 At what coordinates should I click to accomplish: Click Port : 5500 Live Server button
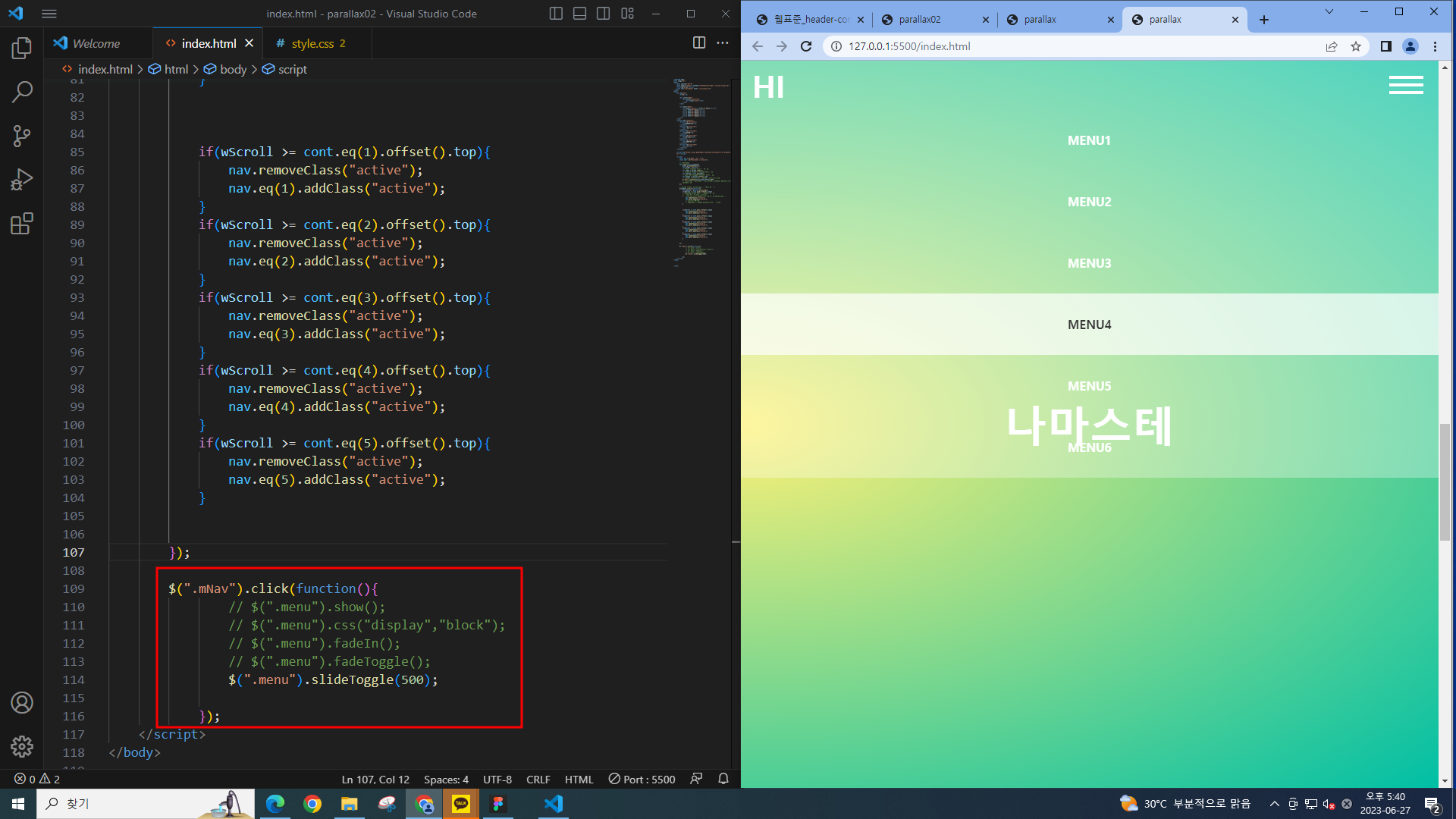pyautogui.click(x=642, y=780)
